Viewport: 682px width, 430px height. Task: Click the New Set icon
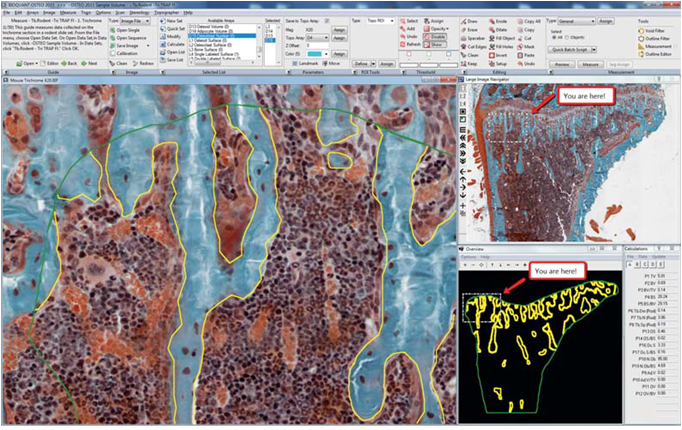pos(163,20)
